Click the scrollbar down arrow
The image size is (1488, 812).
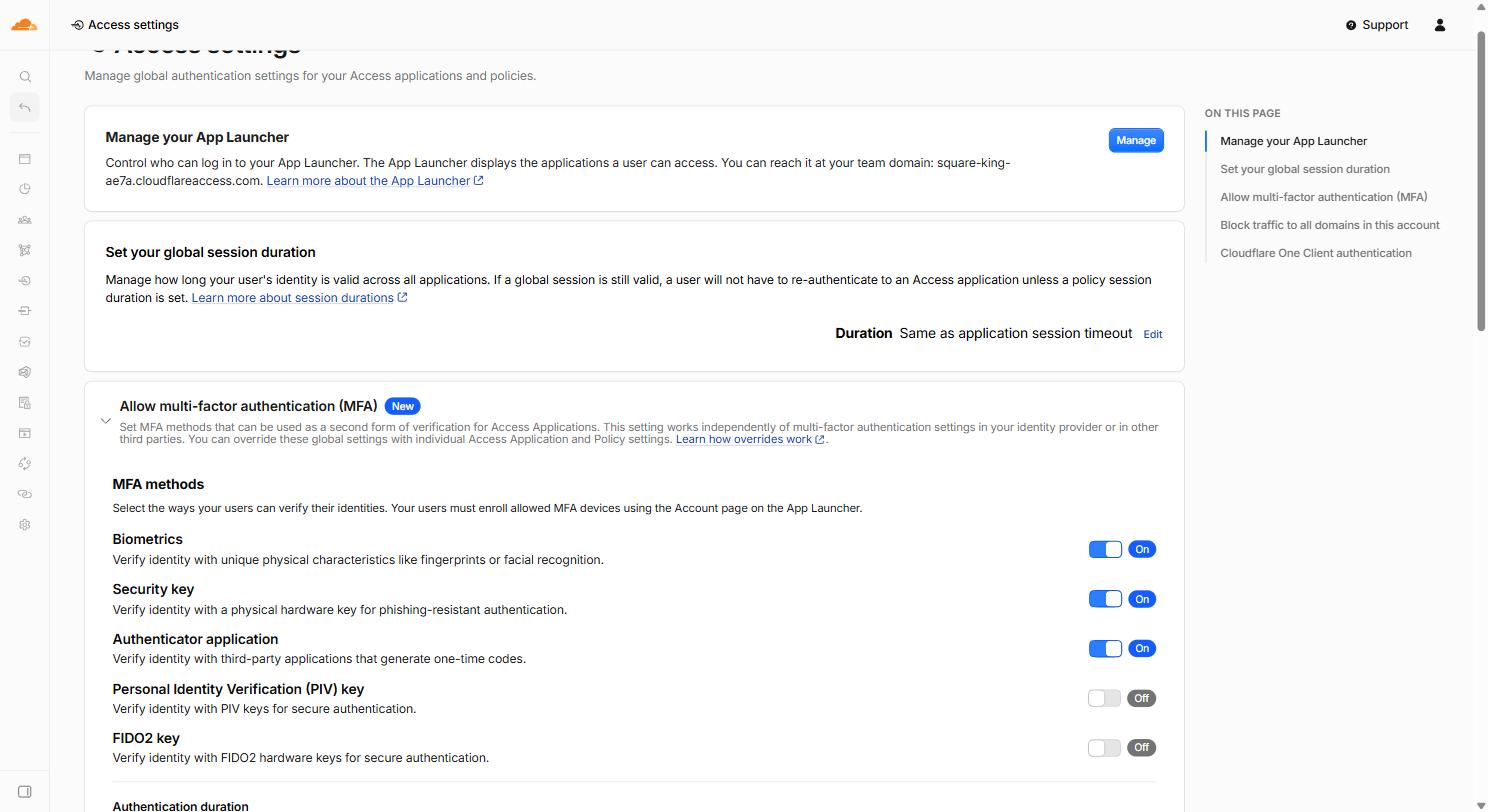click(1482, 805)
